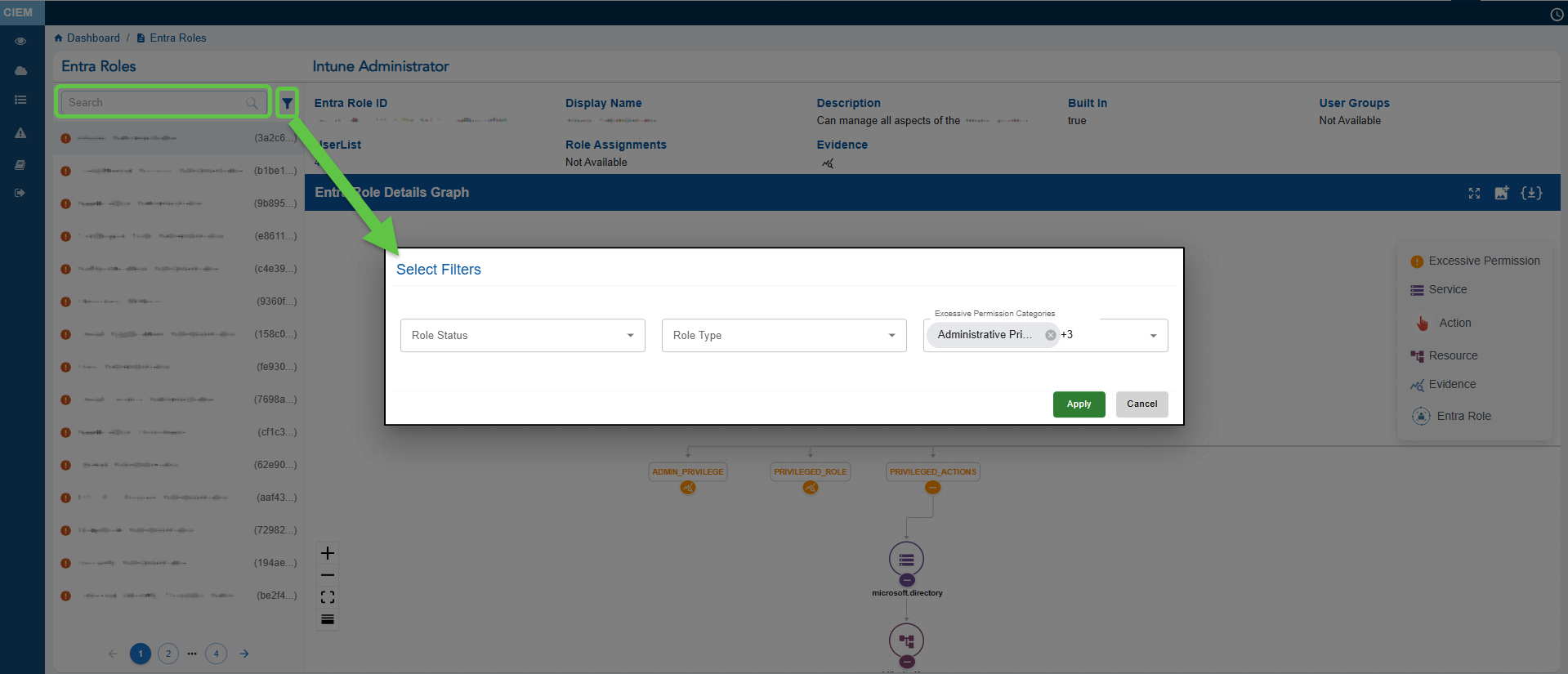Expand graph to fullscreen icon
This screenshot has height=674, width=1568.
click(1474, 193)
